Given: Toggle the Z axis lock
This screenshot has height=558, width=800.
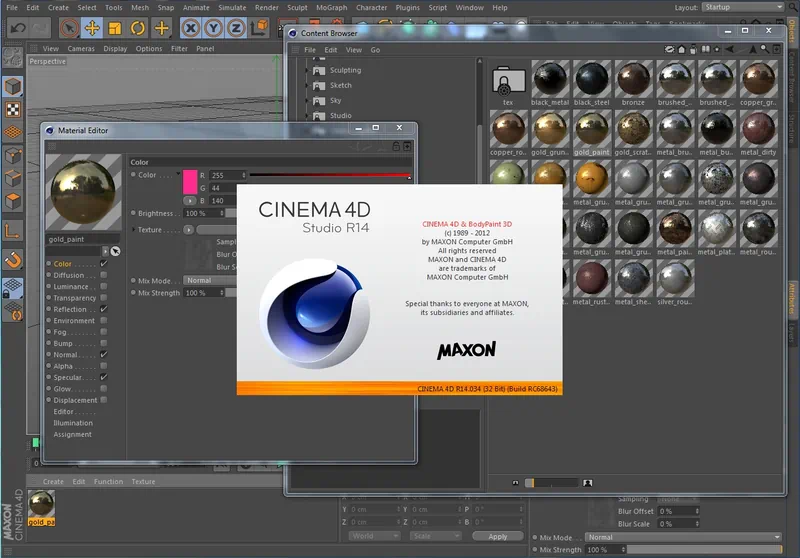Looking at the screenshot, I should point(236,28).
